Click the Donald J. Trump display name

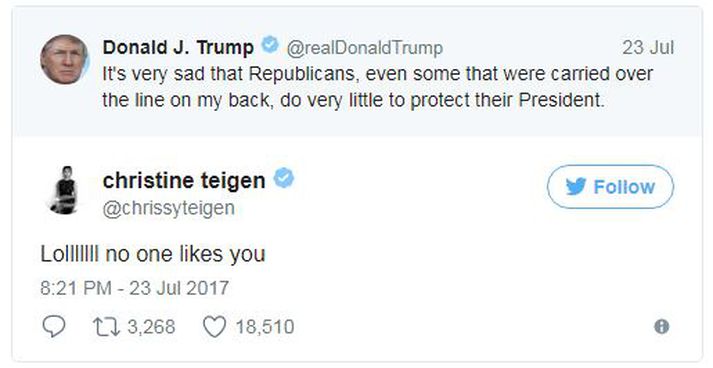click(x=178, y=47)
